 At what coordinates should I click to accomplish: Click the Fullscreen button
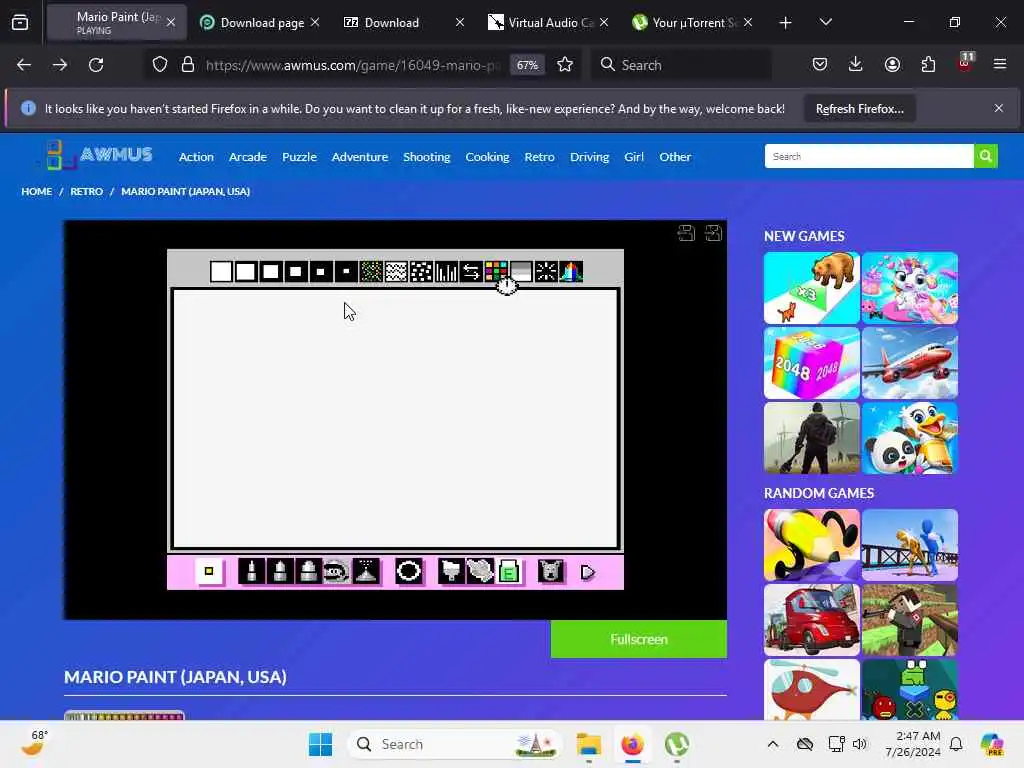tap(639, 639)
